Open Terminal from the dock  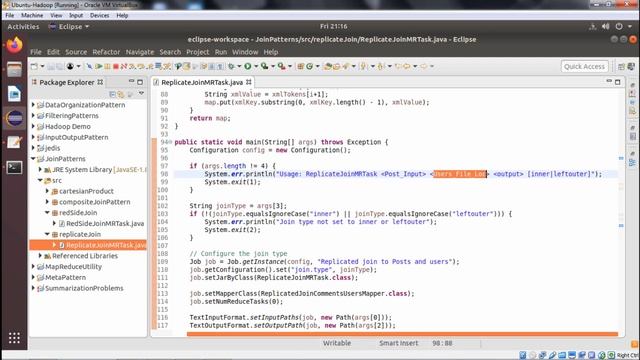point(14,167)
